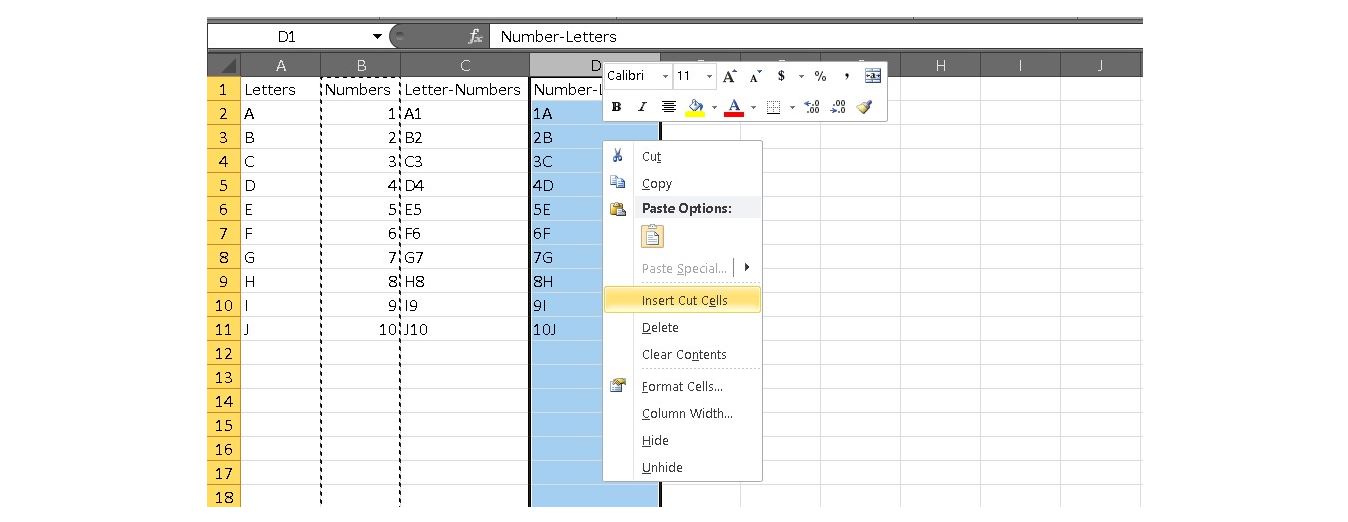This screenshot has height=522, width=1348.
Task: Click cell containing D4
Action: (466, 185)
